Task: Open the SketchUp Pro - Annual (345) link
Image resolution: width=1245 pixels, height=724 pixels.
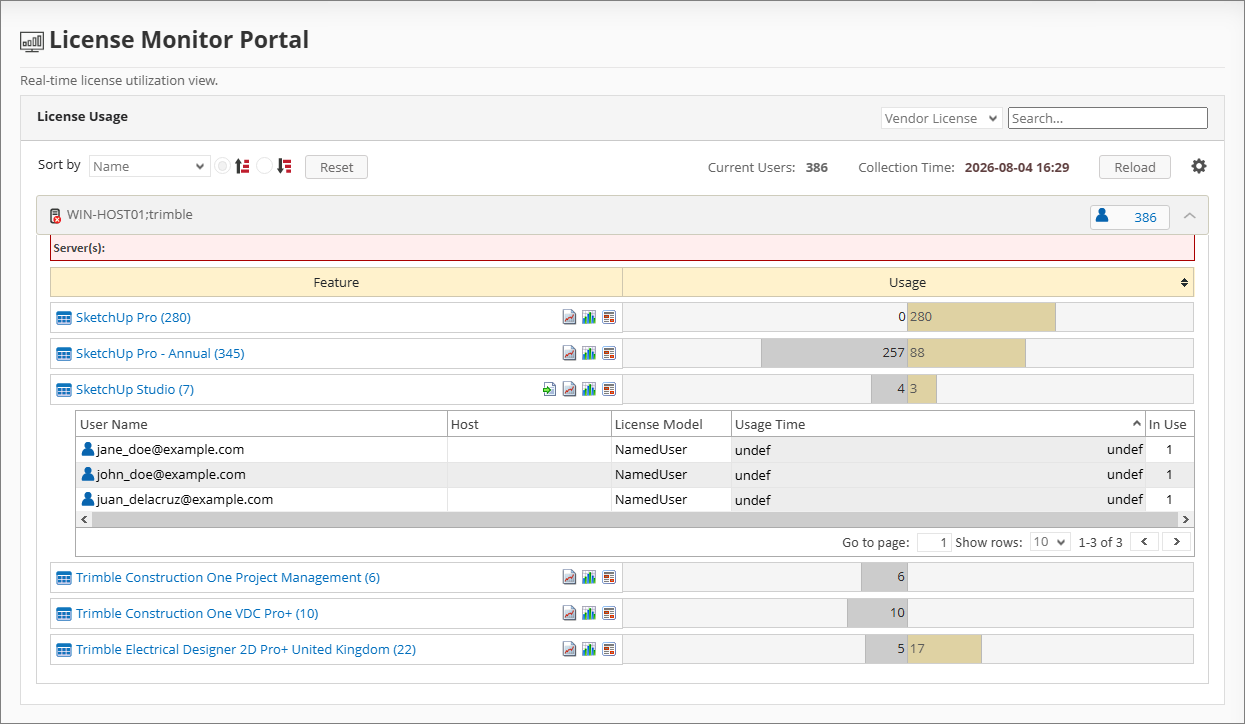Action: (x=160, y=354)
